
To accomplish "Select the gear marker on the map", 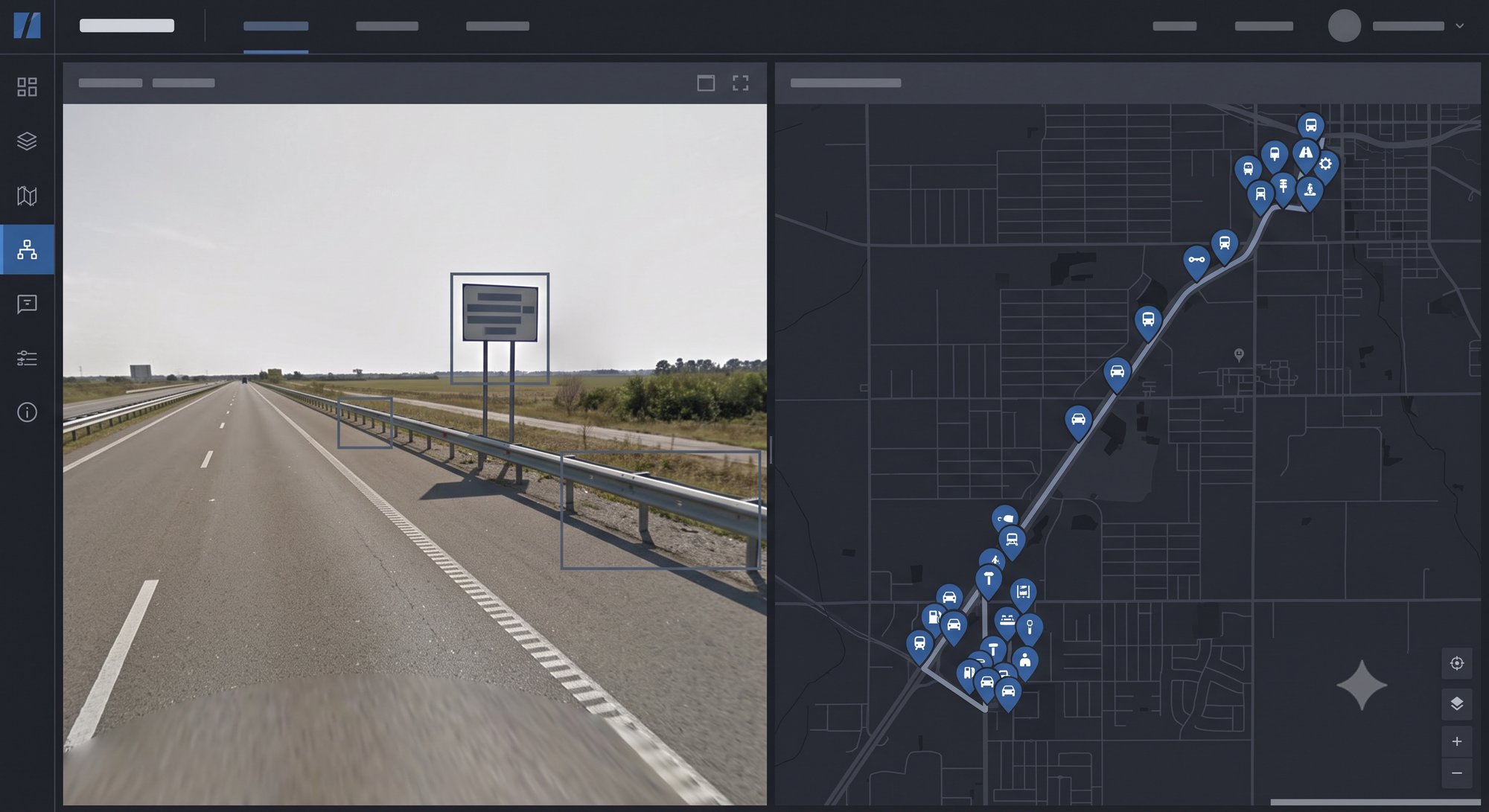I will point(1326,165).
